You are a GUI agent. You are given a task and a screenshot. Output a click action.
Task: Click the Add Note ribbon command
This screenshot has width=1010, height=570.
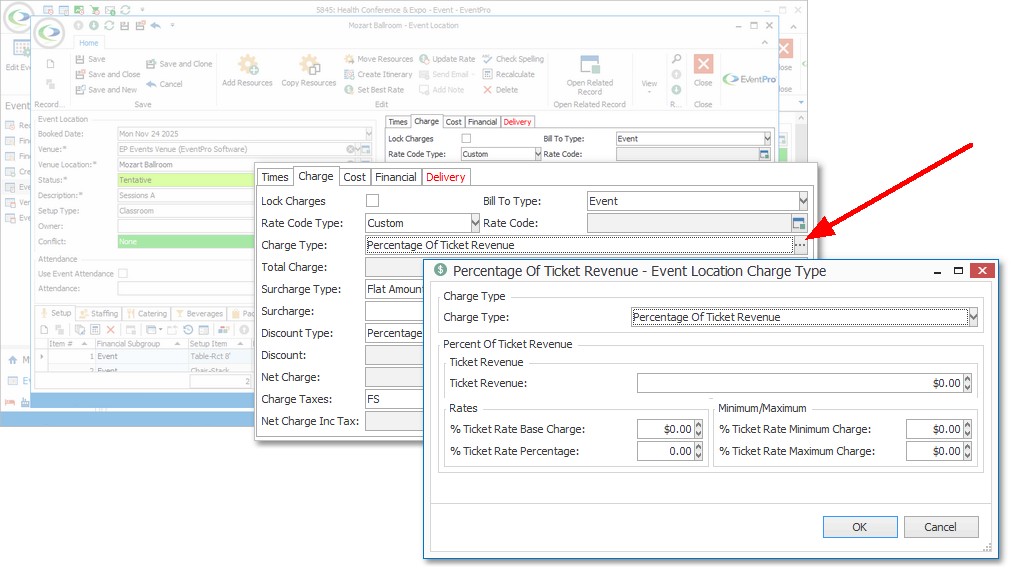[x=442, y=90]
